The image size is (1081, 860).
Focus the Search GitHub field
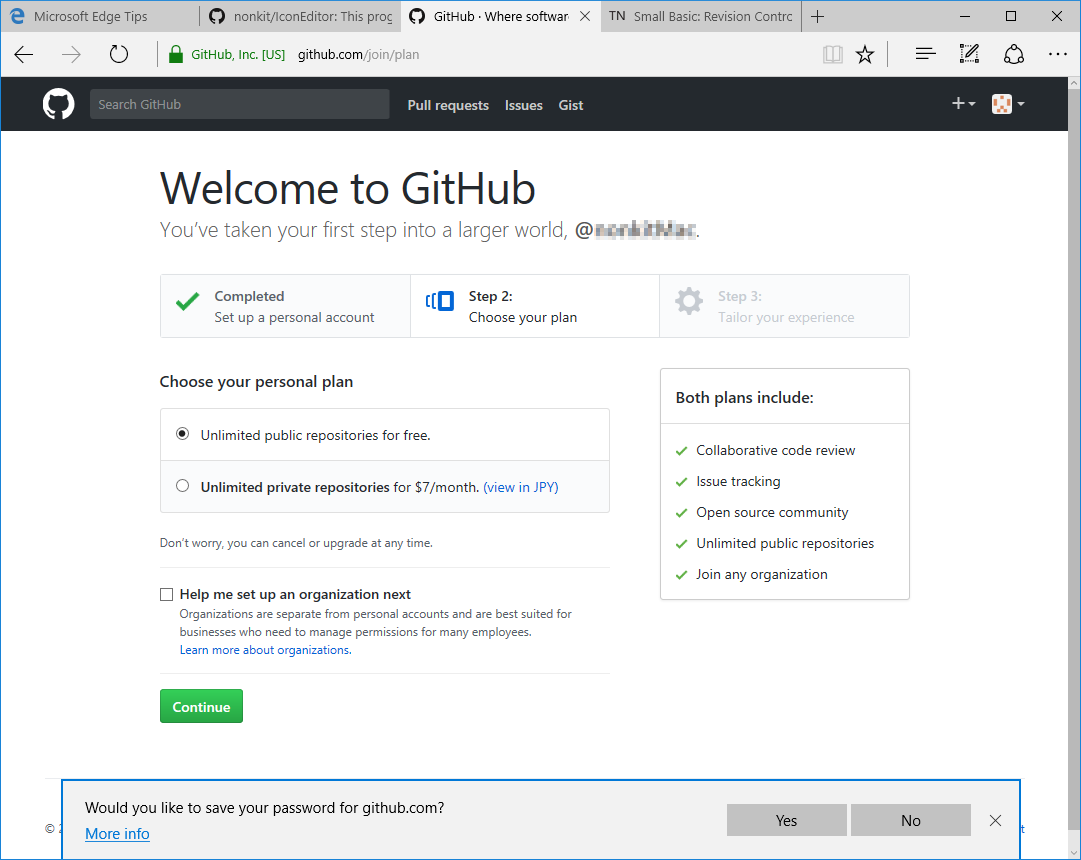coord(239,104)
